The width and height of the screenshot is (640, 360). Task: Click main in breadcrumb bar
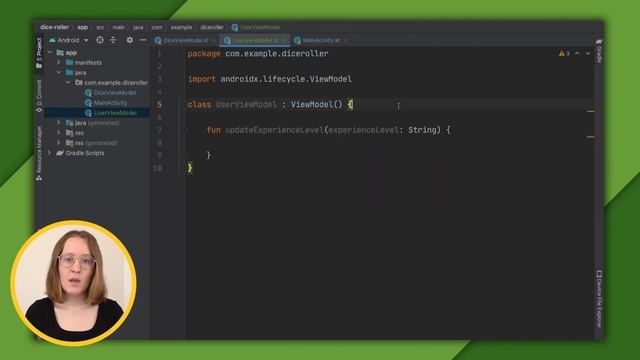[x=118, y=27]
